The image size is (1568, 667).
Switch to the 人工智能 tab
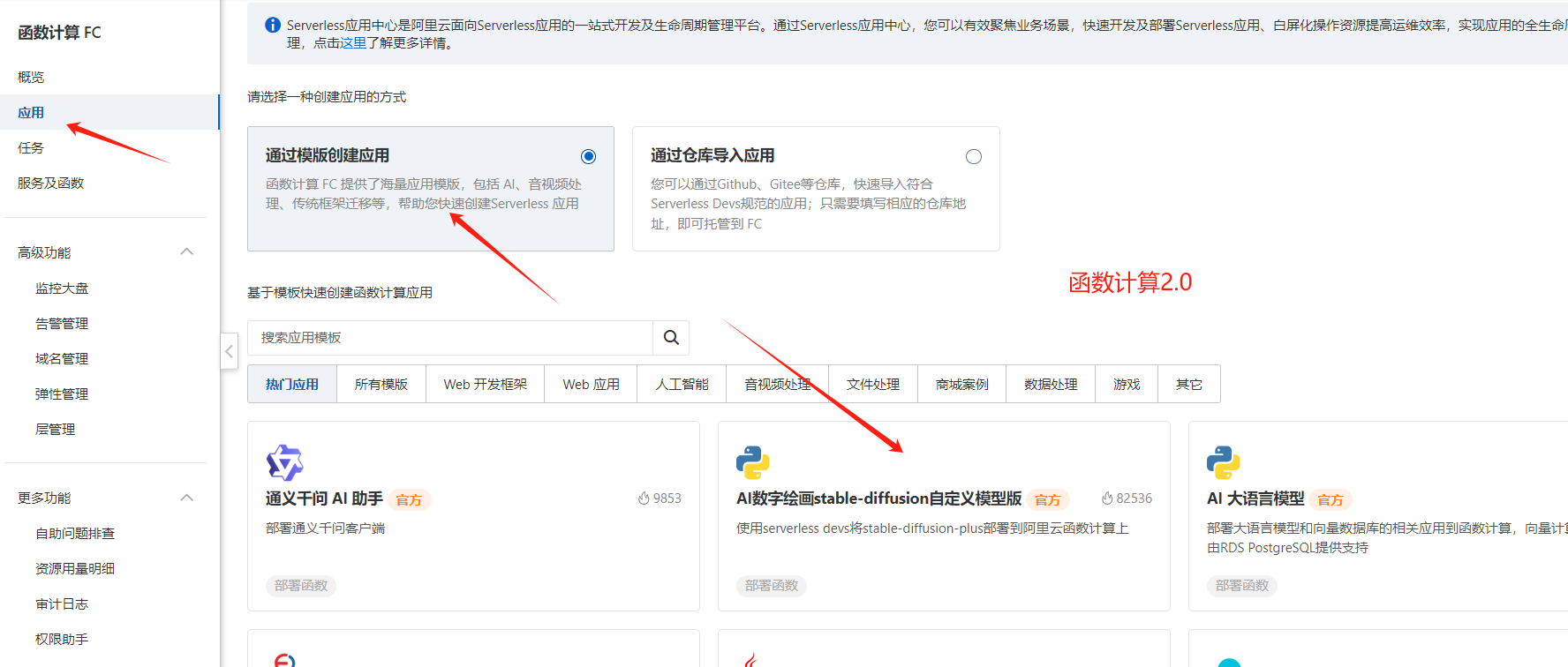click(x=682, y=384)
